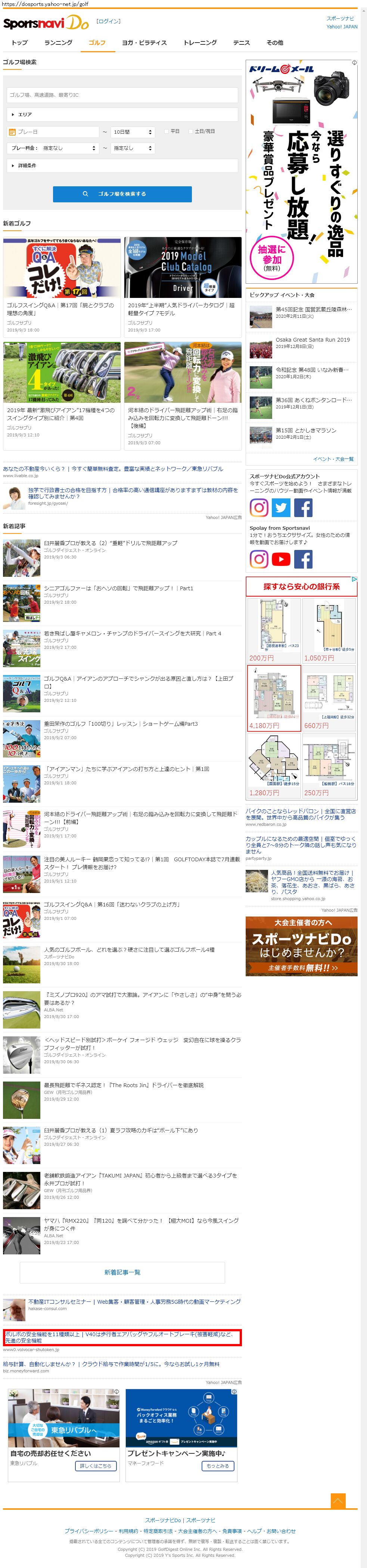Open 給与計算、自動化しませんか ad link
Image resolution: width=367 pixels, height=1568 pixels.
(111, 1364)
